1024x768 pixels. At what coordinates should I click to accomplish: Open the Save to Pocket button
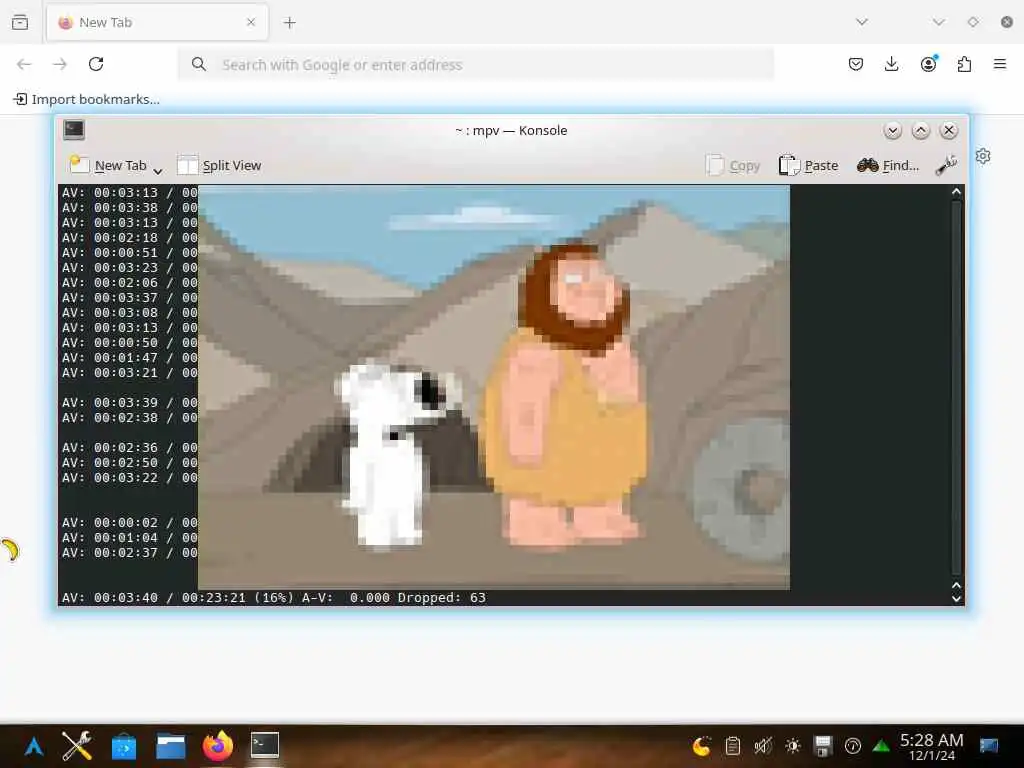856,64
